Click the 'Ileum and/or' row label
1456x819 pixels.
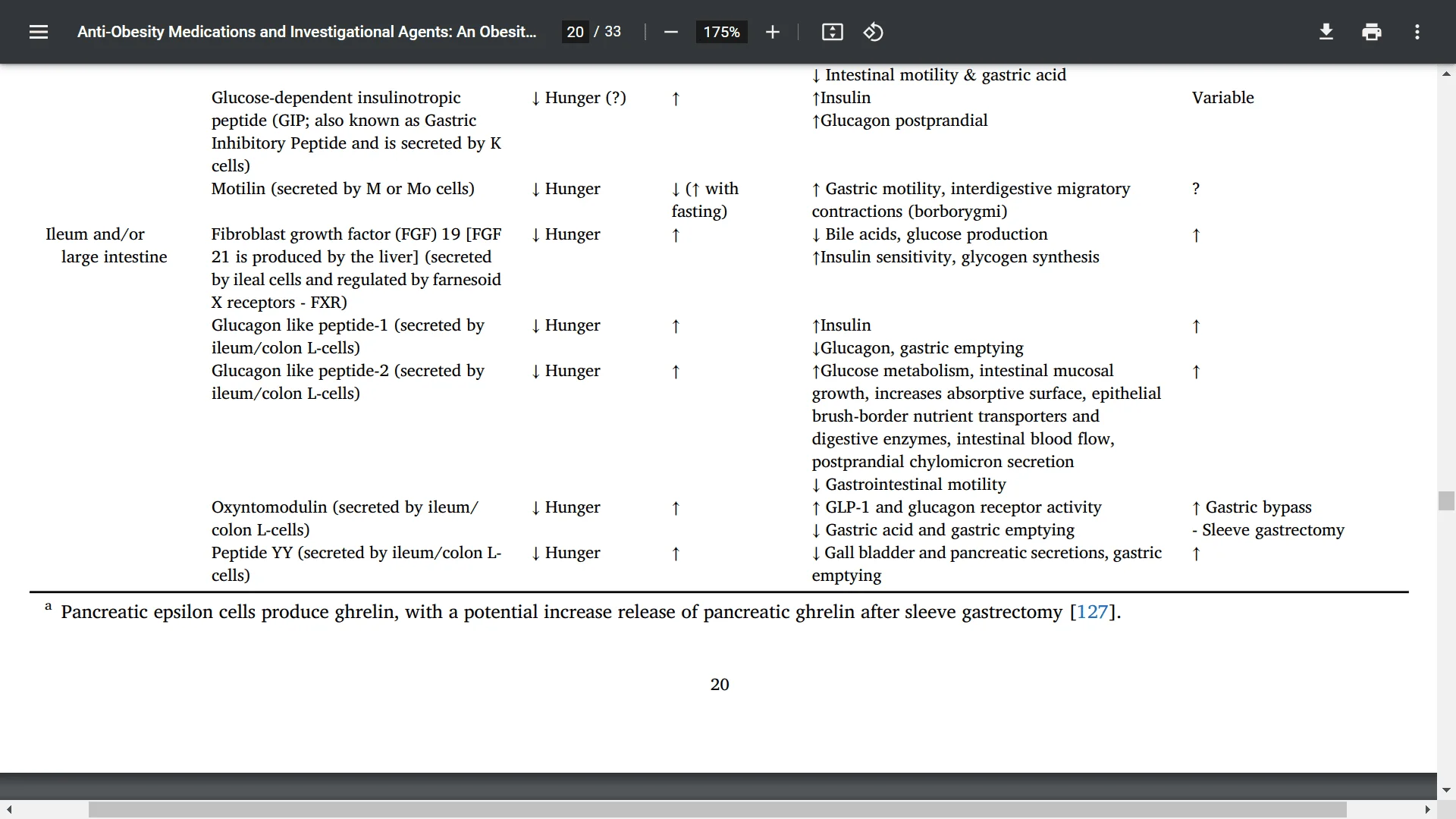point(95,234)
